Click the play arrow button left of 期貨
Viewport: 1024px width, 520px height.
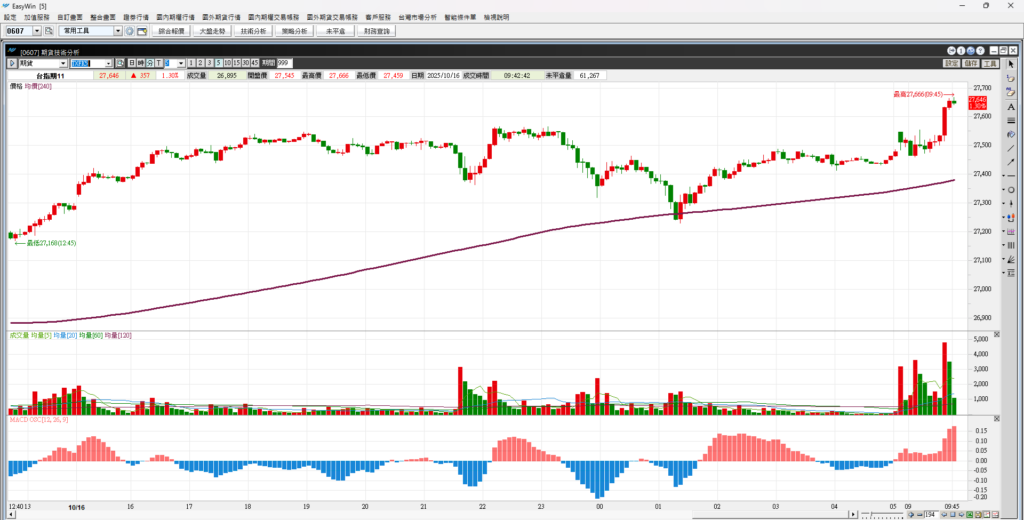point(12,63)
